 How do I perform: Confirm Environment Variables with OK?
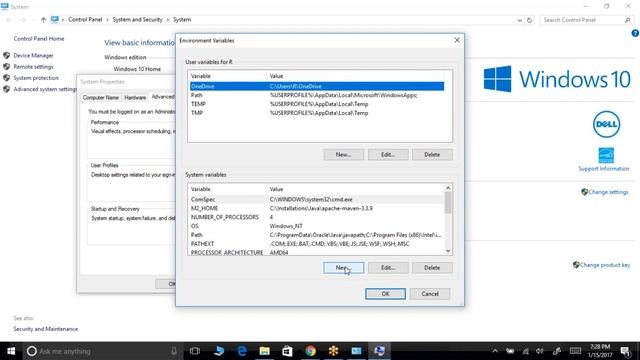click(385, 294)
